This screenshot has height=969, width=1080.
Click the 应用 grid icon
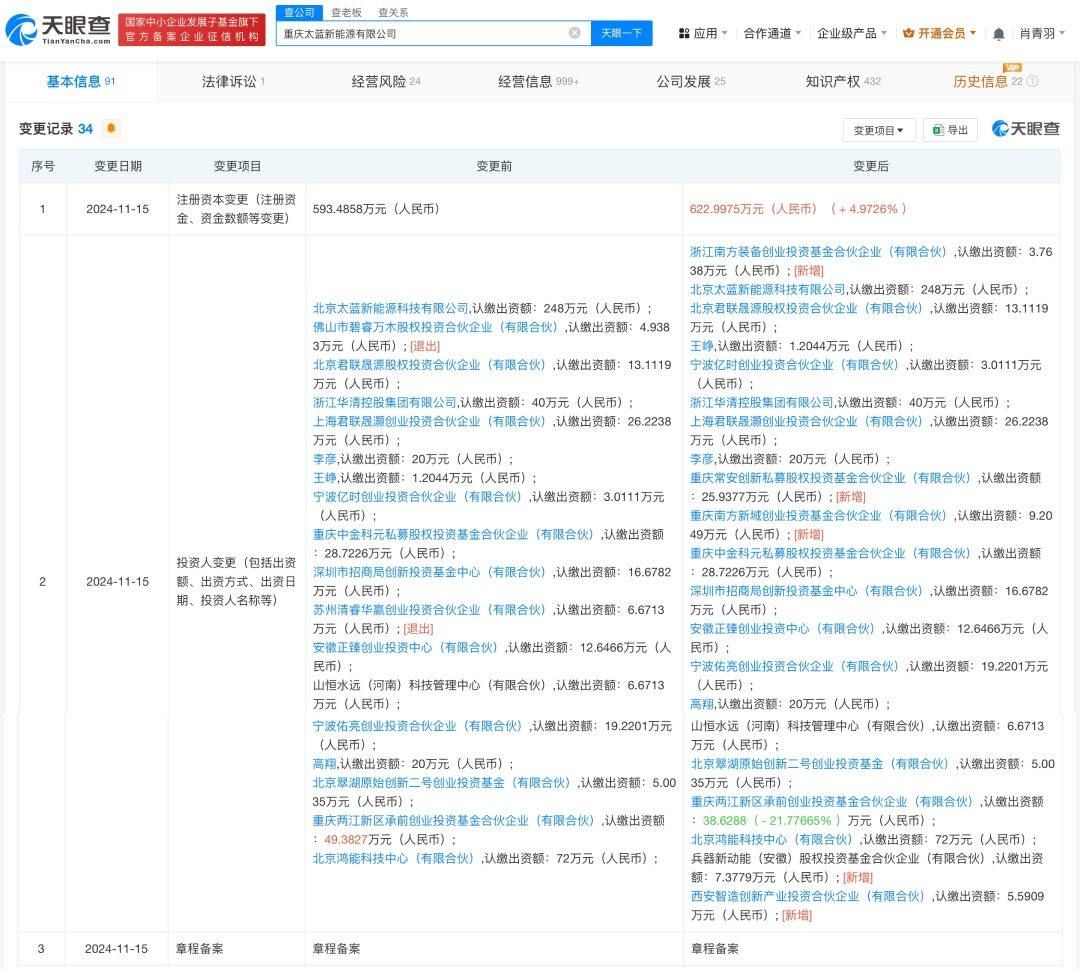tap(684, 33)
